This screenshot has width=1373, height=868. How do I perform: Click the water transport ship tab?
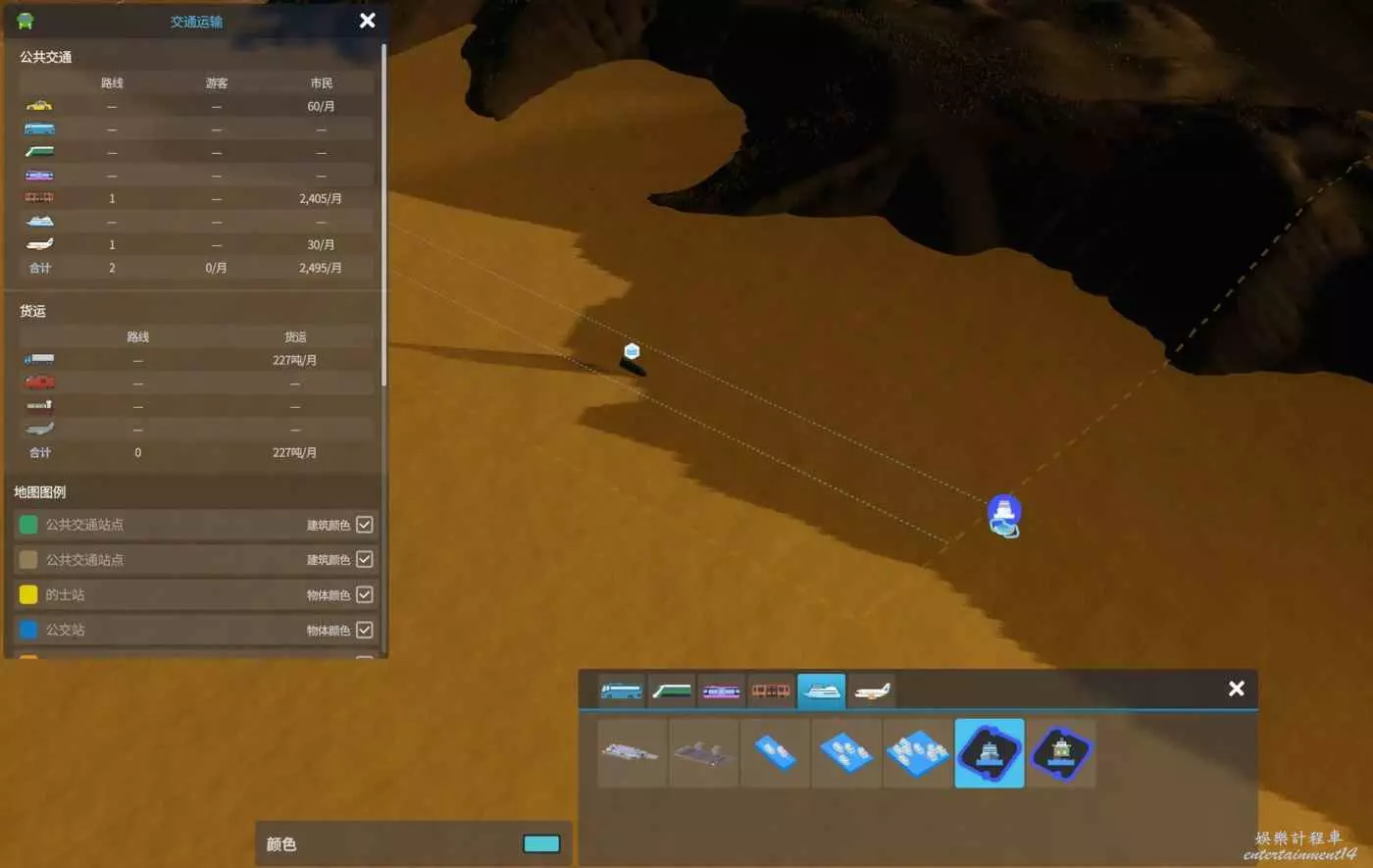[x=821, y=691]
